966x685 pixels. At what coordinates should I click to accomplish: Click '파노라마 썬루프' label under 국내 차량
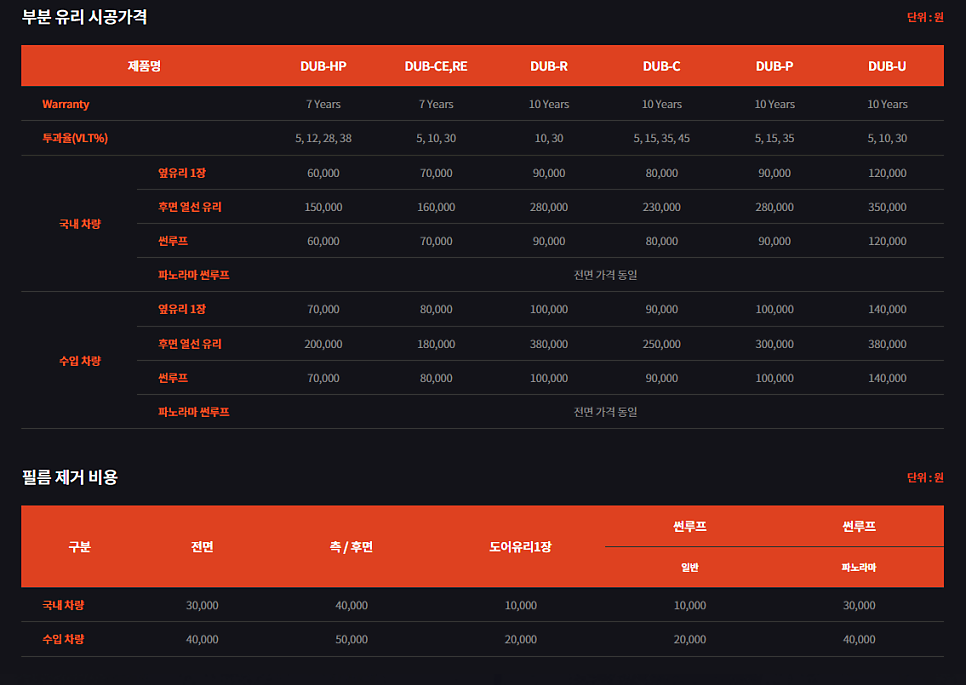tap(193, 275)
